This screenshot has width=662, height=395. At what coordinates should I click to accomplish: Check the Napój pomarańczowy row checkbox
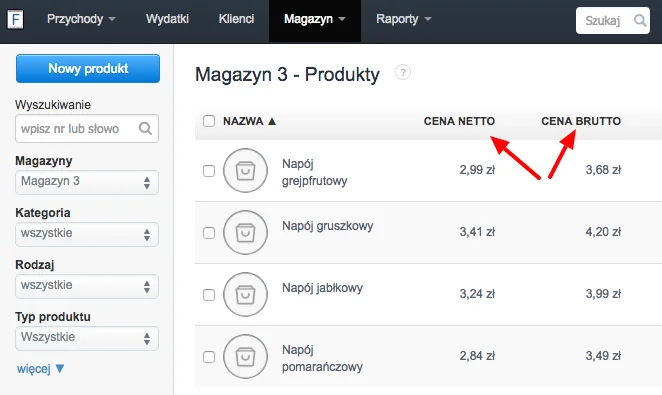click(x=209, y=357)
